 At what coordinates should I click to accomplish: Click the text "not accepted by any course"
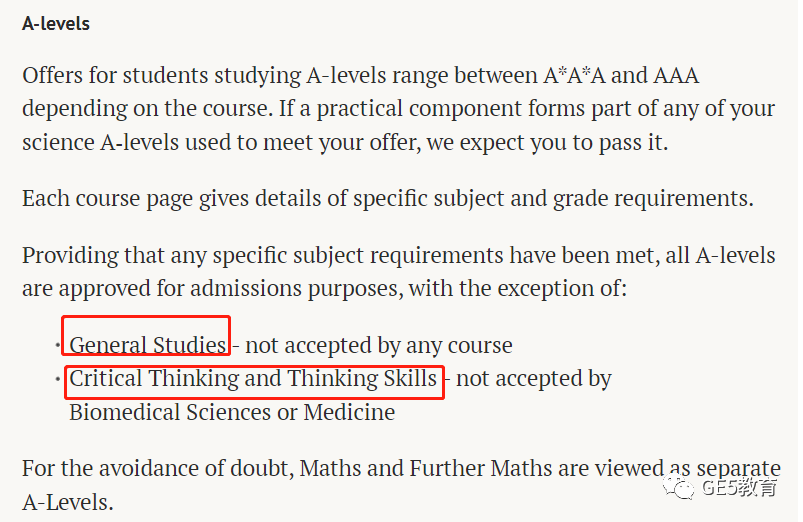[379, 345]
